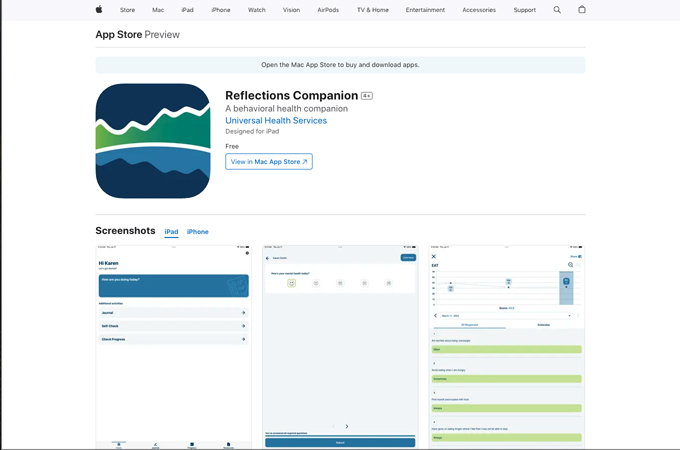Screen dimensions: 680x450
Task: Click the Screenshots section heading
Action: (125, 231)
